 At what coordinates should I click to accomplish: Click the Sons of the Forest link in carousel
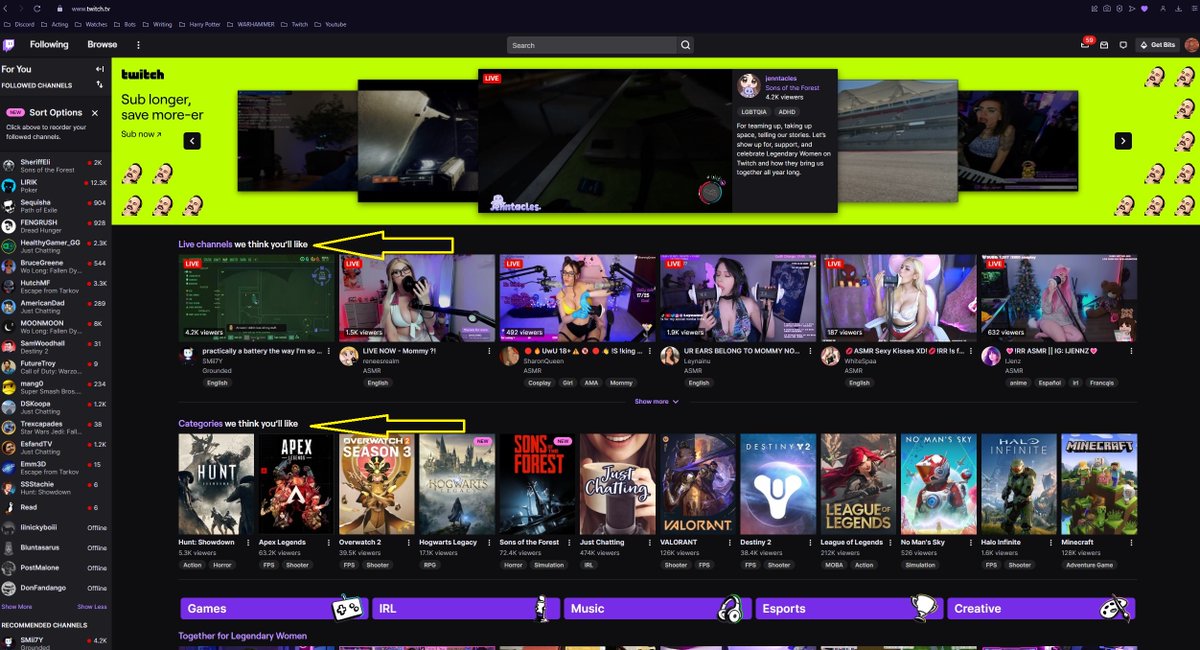coord(792,88)
